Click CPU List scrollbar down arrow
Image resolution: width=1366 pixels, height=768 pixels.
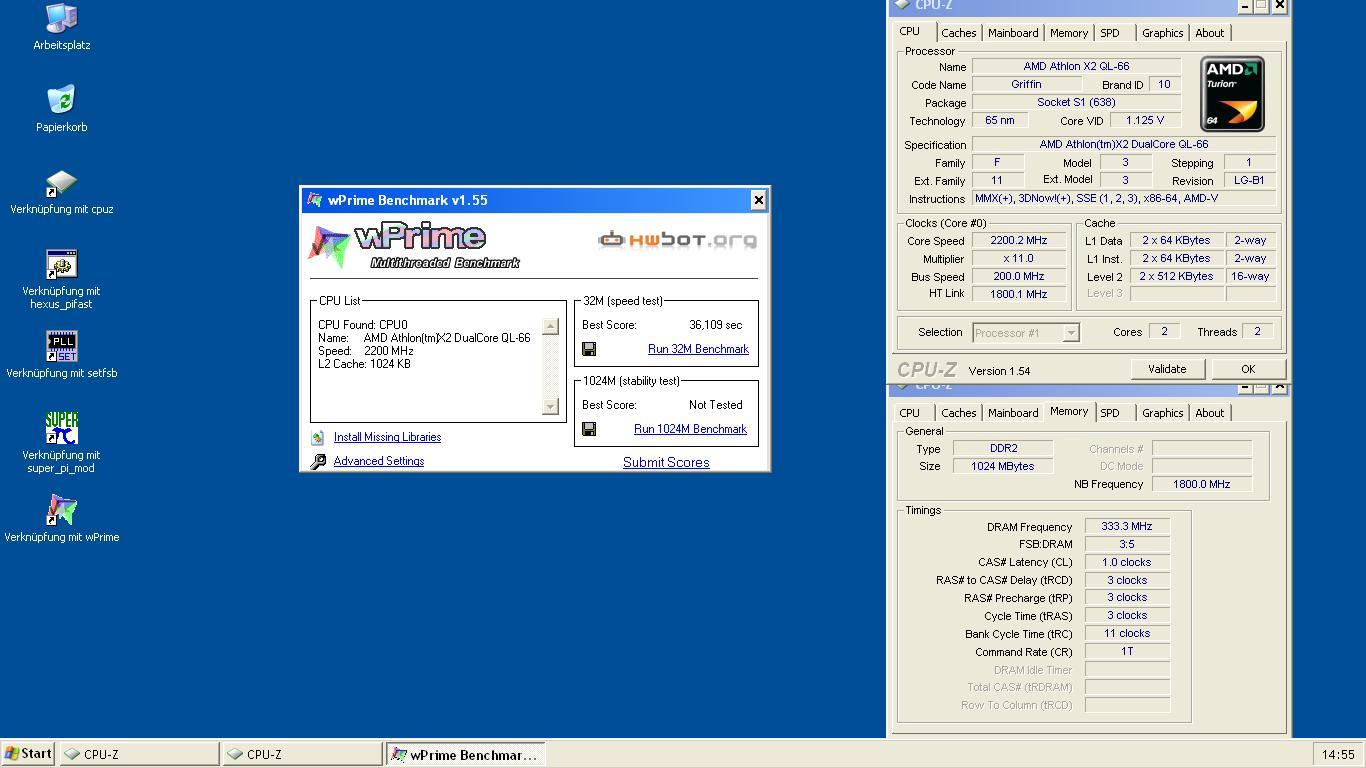550,406
